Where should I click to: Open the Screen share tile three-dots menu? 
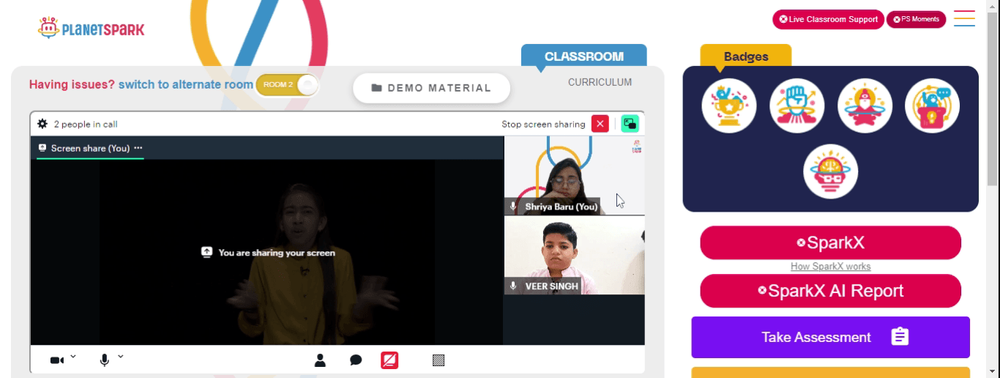pyautogui.click(x=138, y=148)
